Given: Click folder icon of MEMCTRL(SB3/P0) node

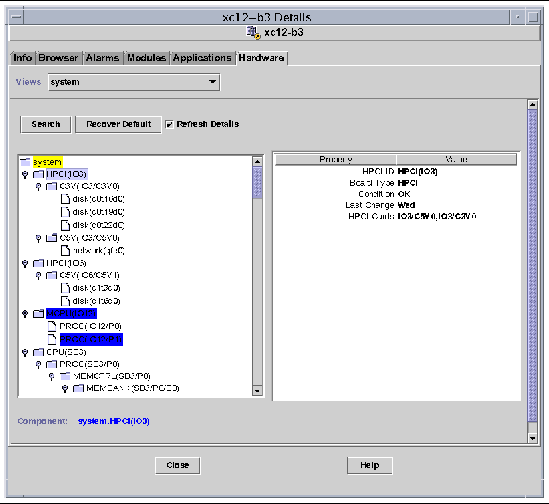Looking at the screenshot, I should [x=65, y=376].
